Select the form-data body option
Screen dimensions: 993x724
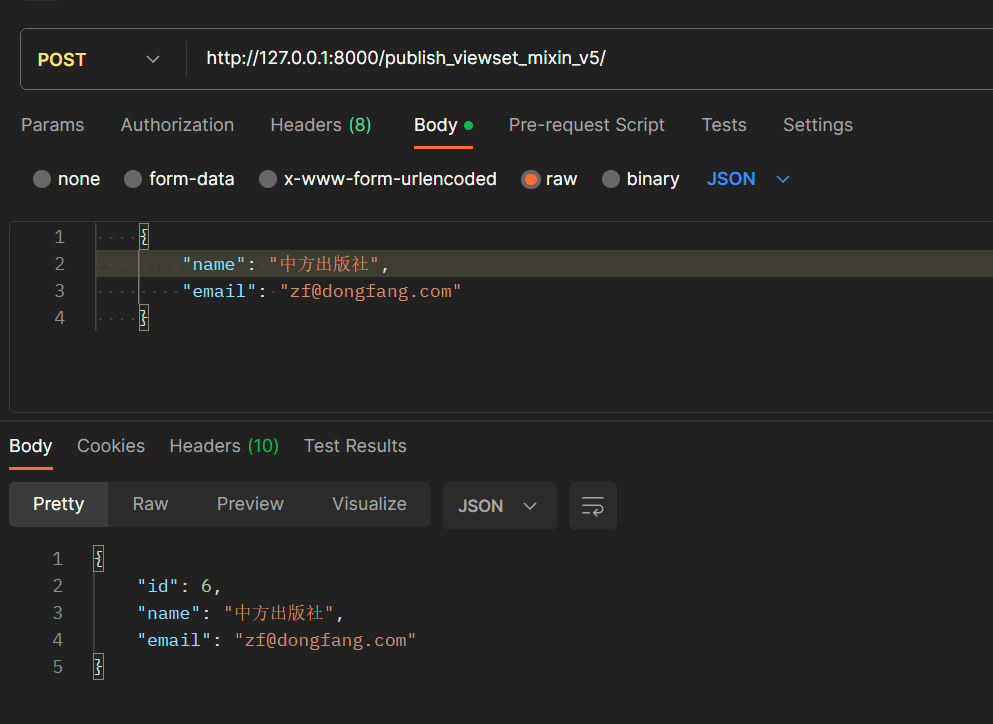click(x=179, y=179)
